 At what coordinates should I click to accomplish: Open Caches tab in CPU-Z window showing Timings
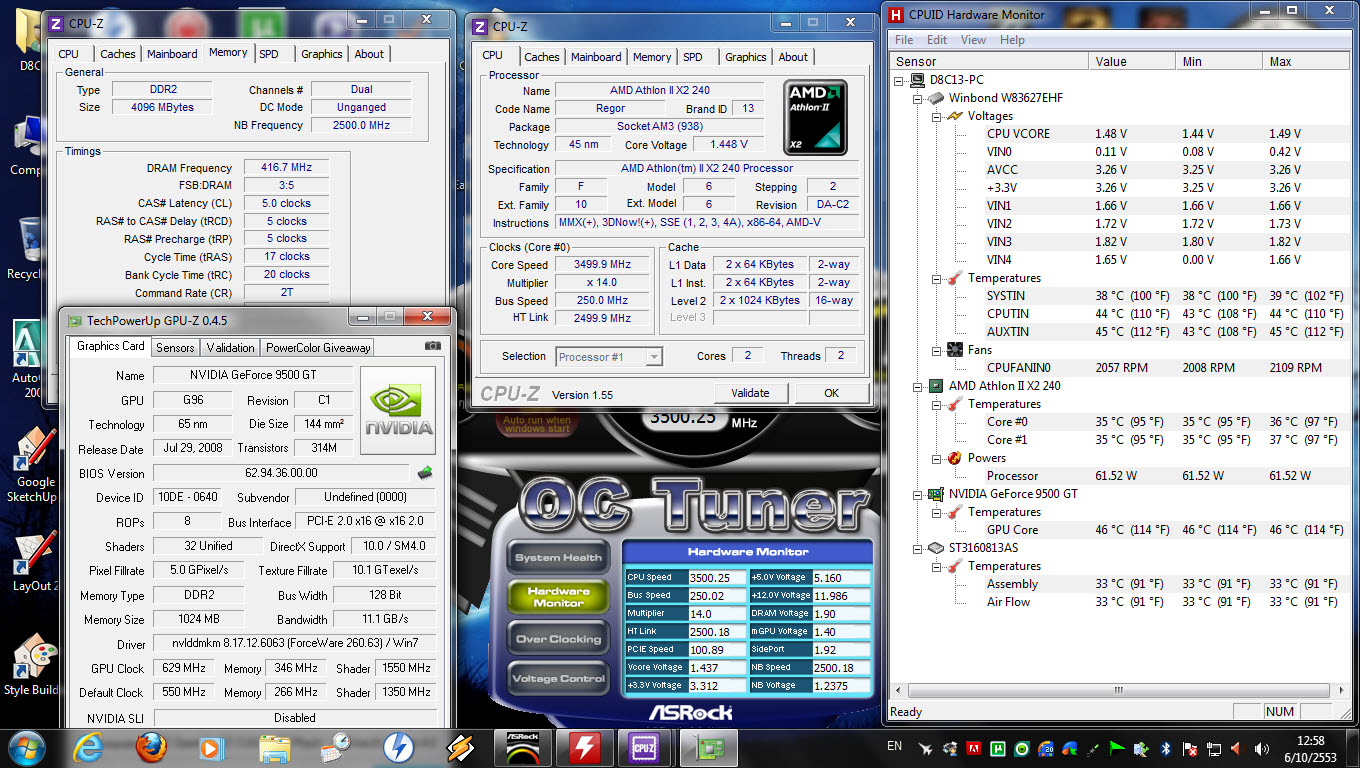pos(118,54)
